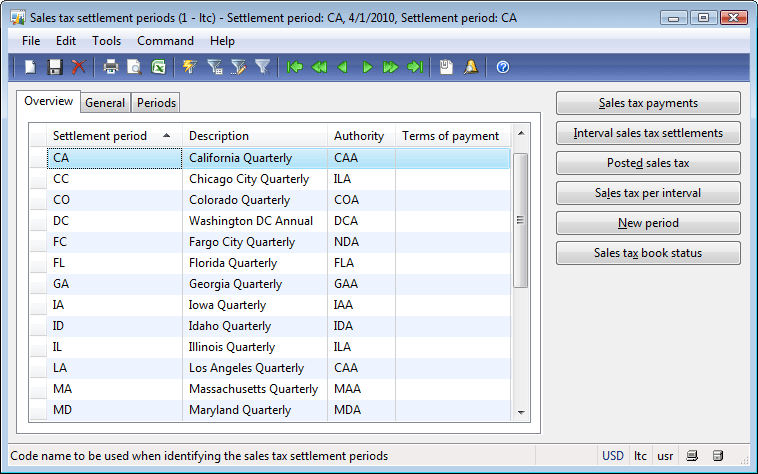Delete record with the red X icon
The width and height of the screenshot is (758, 474).
click(x=78, y=67)
